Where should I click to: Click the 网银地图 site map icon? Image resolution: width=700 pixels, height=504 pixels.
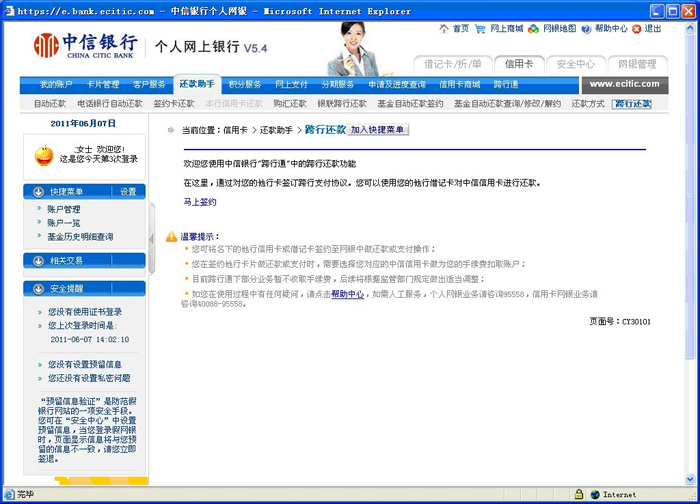[534, 29]
